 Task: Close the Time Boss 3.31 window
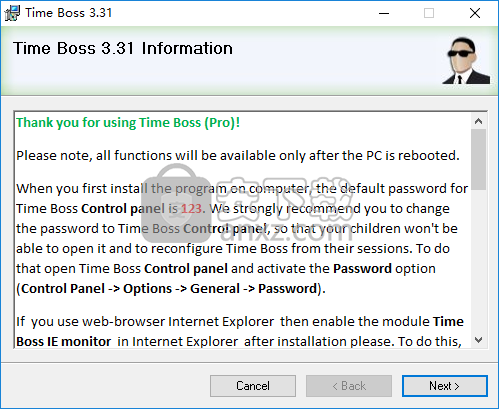point(475,13)
